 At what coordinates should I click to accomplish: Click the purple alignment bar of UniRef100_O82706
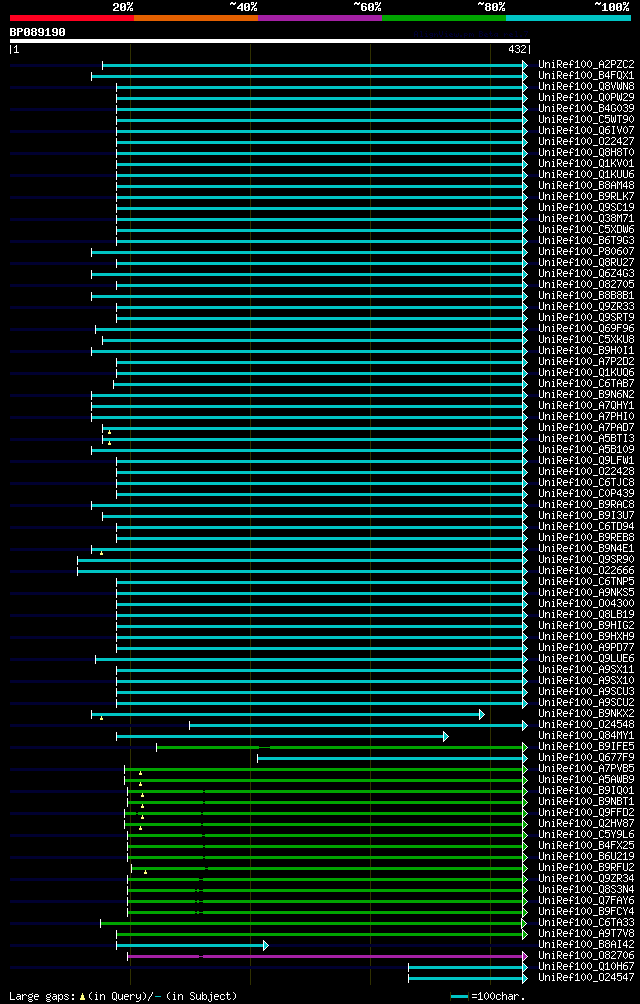pos(327,957)
